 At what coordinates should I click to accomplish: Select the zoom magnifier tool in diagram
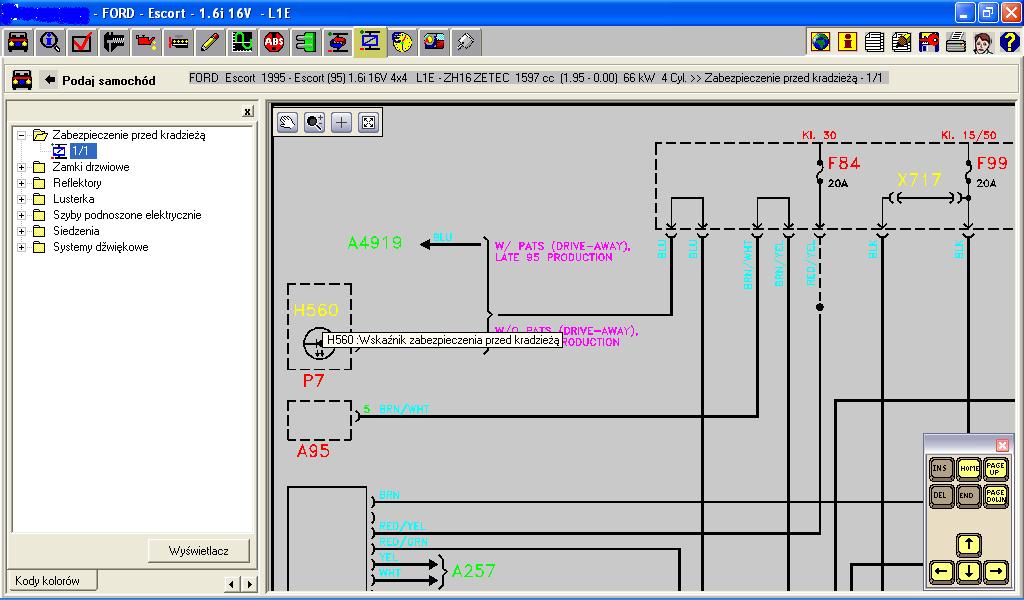pyautogui.click(x=314, y=122)
